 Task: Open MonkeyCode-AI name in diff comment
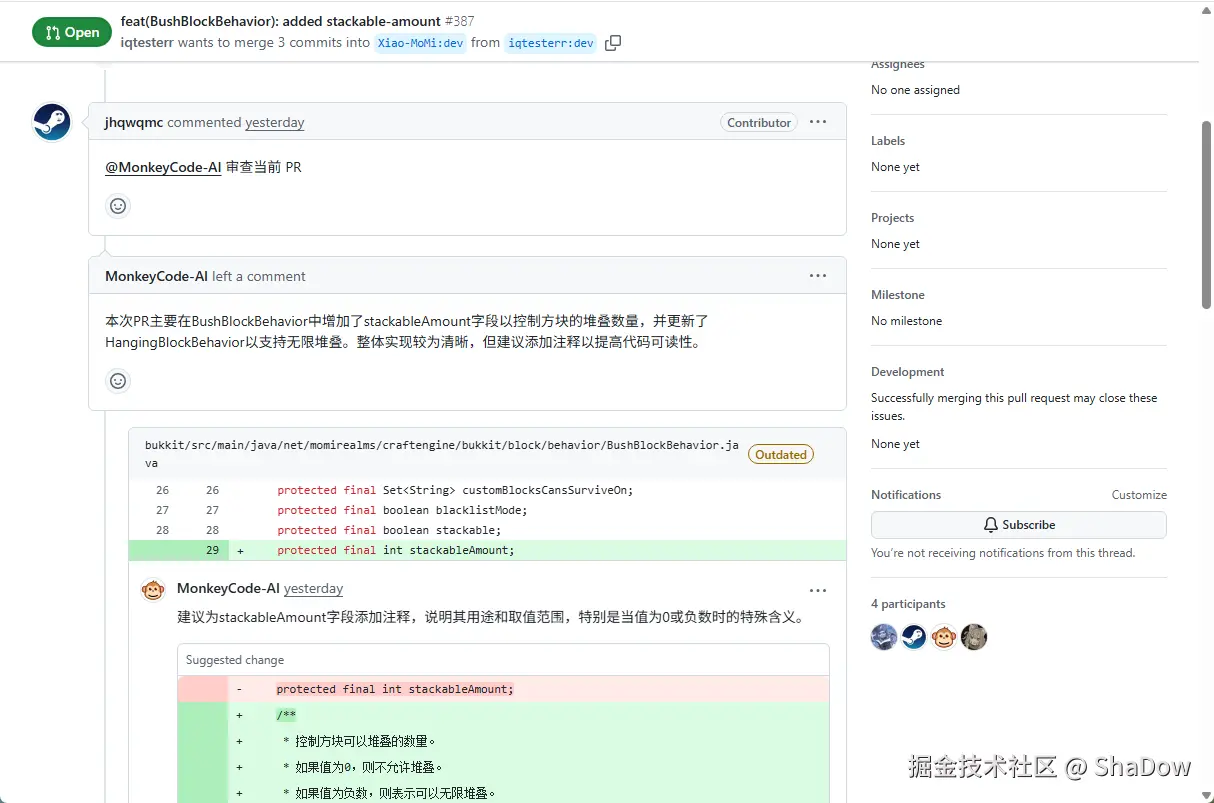click(228, 589)
